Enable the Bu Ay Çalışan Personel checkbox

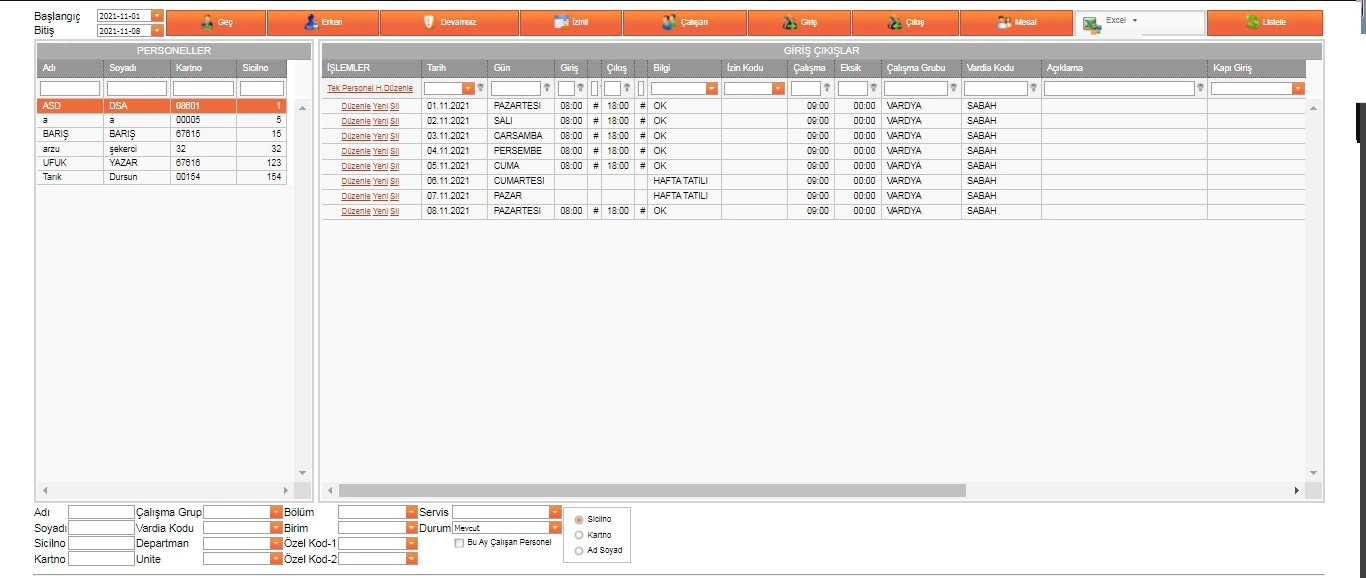tap(459, 543)
